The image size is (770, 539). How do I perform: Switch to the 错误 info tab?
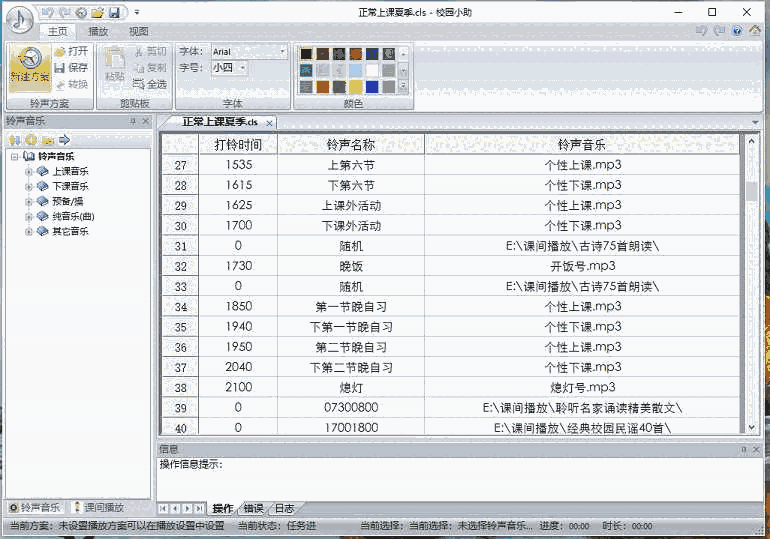click(253, 509)
